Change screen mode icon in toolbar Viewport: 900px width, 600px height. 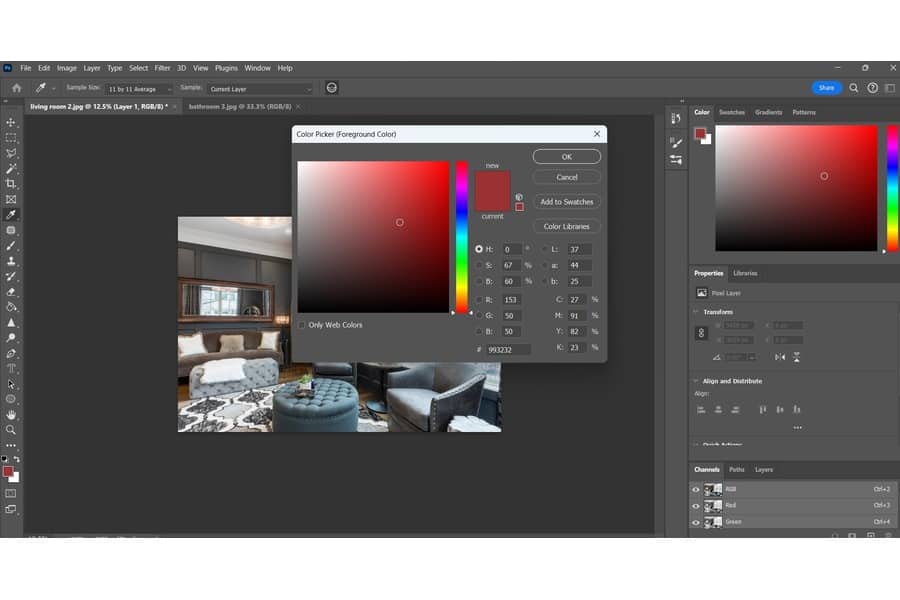(11, 509)
